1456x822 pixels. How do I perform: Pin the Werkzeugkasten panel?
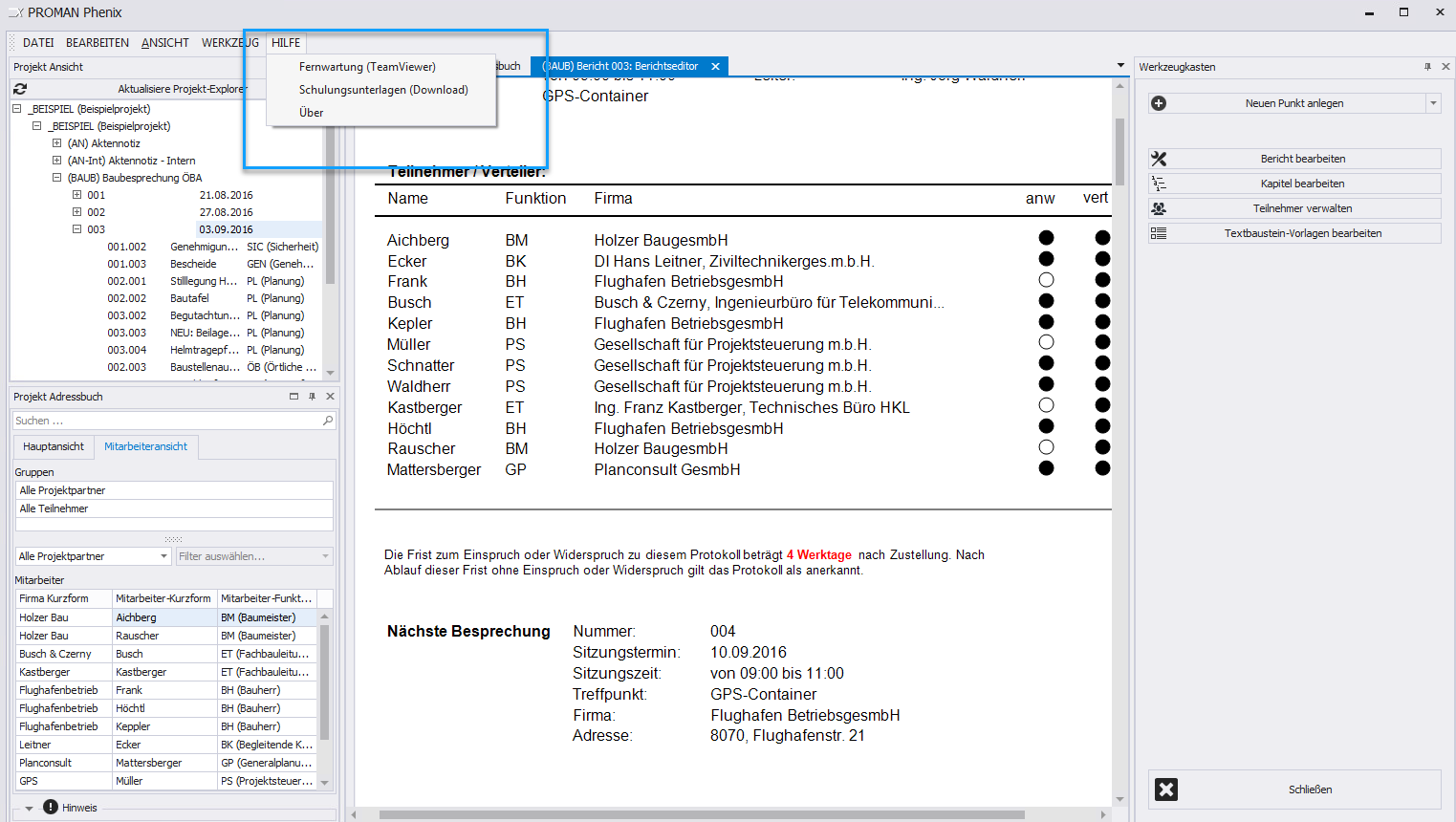point(1427,67)
